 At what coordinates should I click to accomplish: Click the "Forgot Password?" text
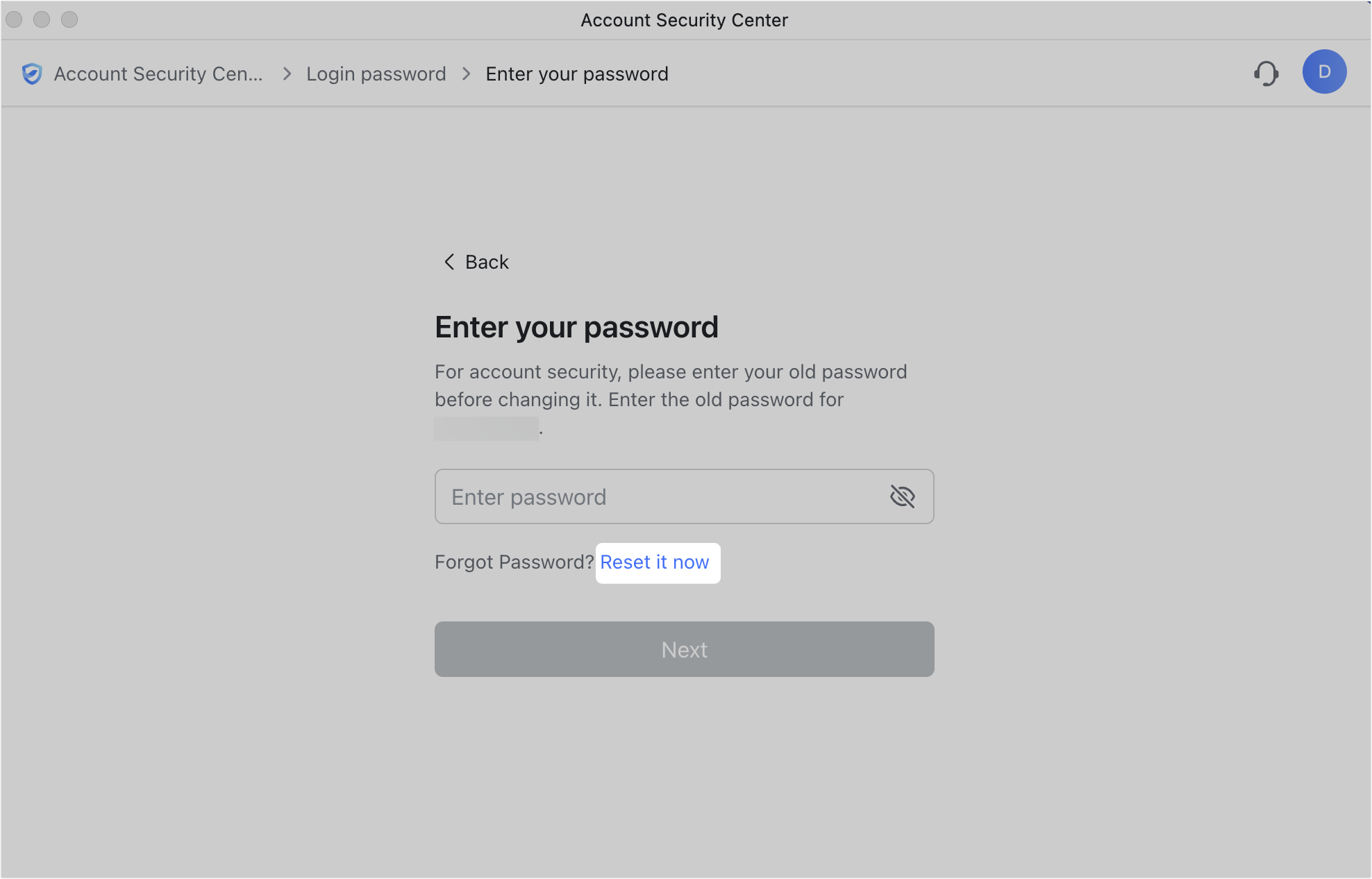[x=513, y=562]
